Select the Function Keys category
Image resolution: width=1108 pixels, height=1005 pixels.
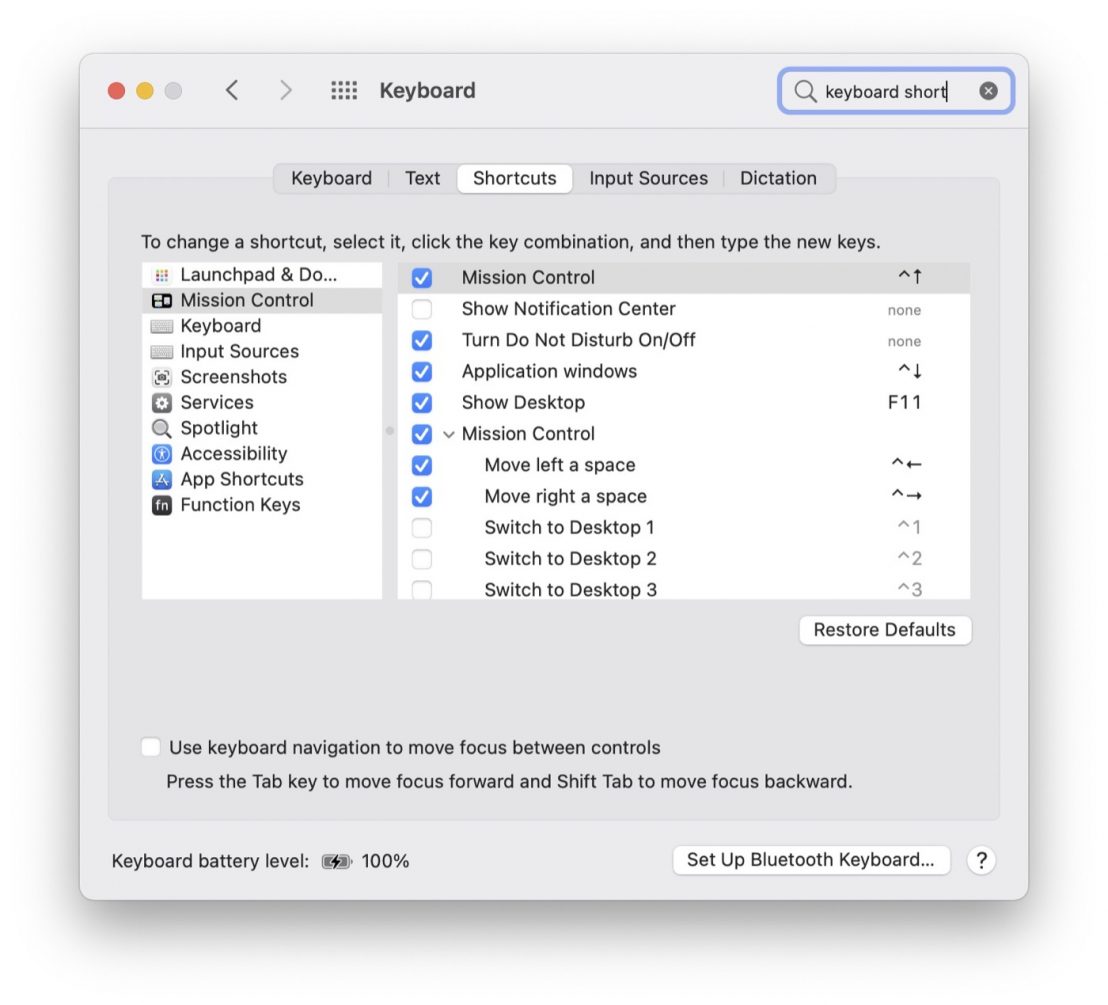pos(239,505)
